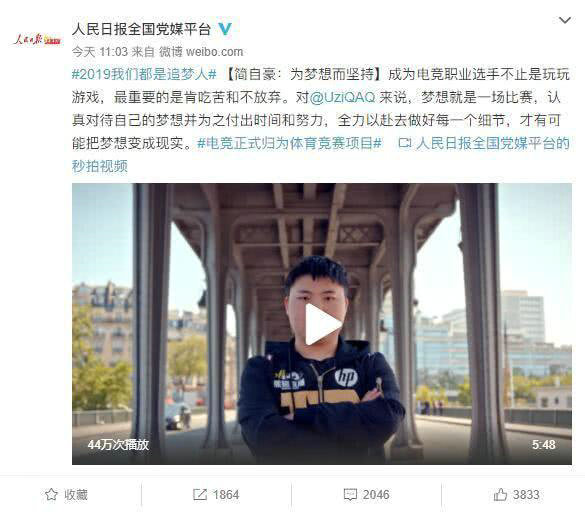This screenshot has height=512, width=585.
Task: Click the favorite star icon
Action: (51, 494)
